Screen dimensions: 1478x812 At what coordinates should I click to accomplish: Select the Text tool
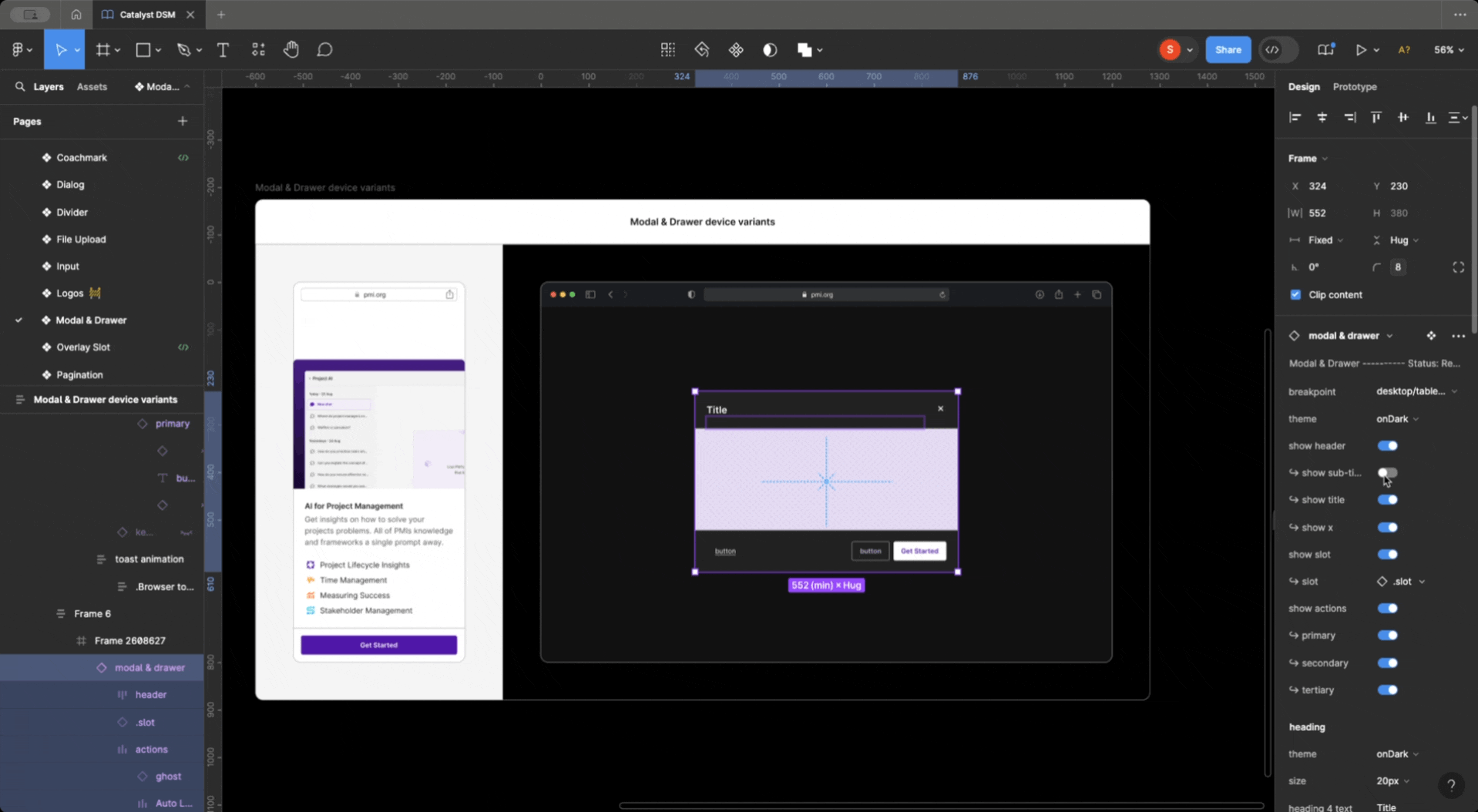223,49
